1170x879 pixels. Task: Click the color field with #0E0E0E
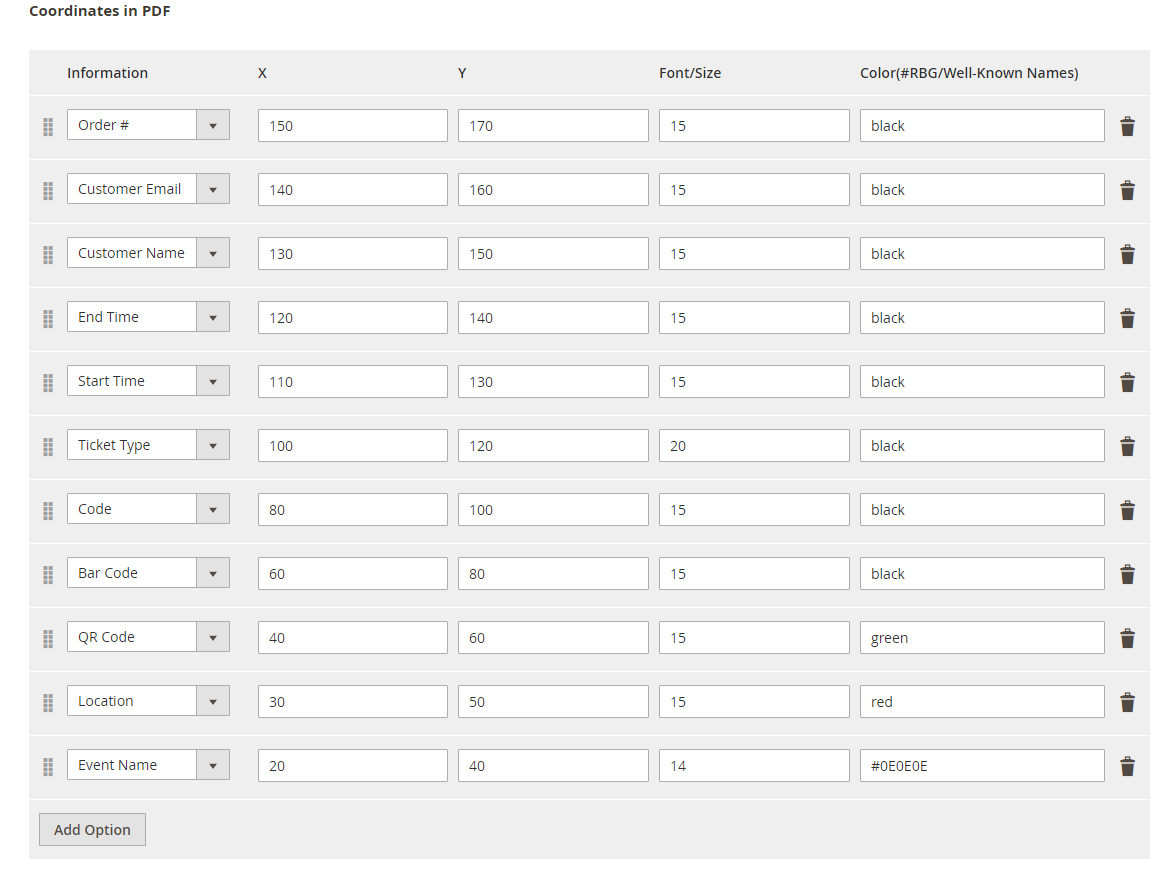click(x=982, y=766)
